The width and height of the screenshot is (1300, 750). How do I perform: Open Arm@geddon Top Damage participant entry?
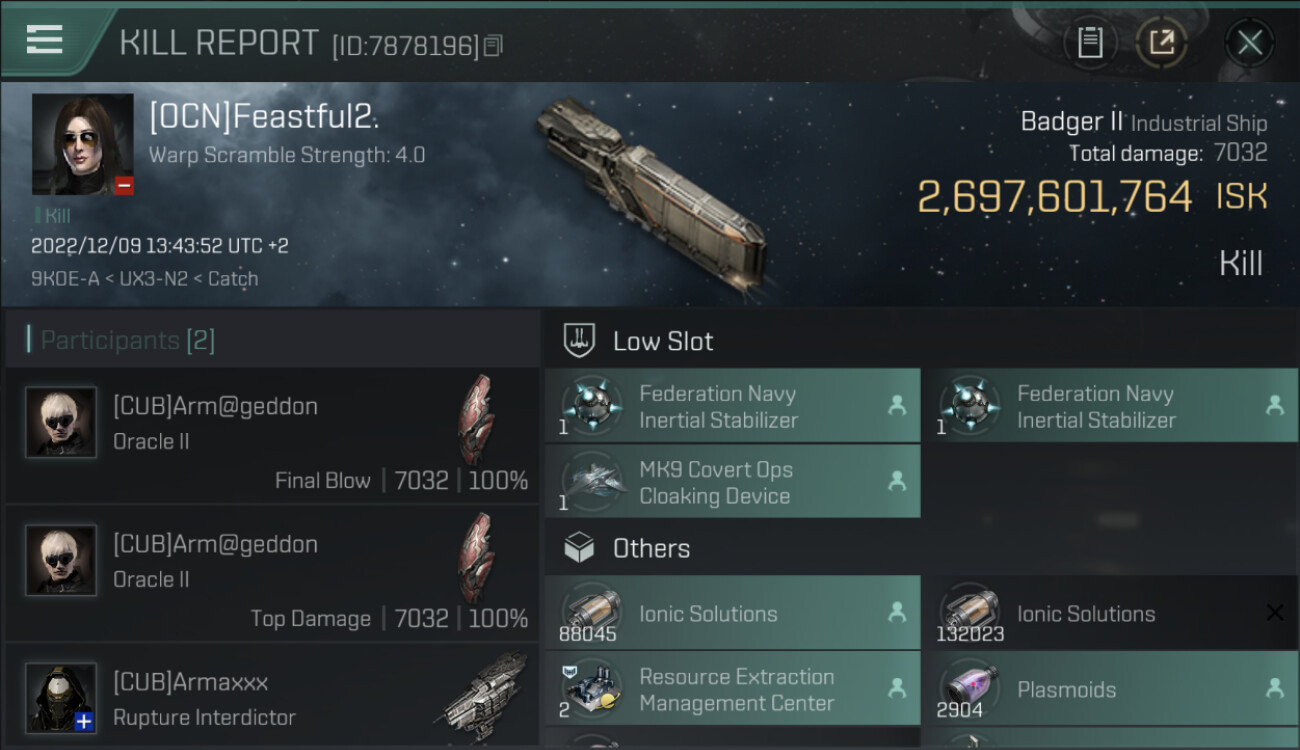[x=272, y=574]
